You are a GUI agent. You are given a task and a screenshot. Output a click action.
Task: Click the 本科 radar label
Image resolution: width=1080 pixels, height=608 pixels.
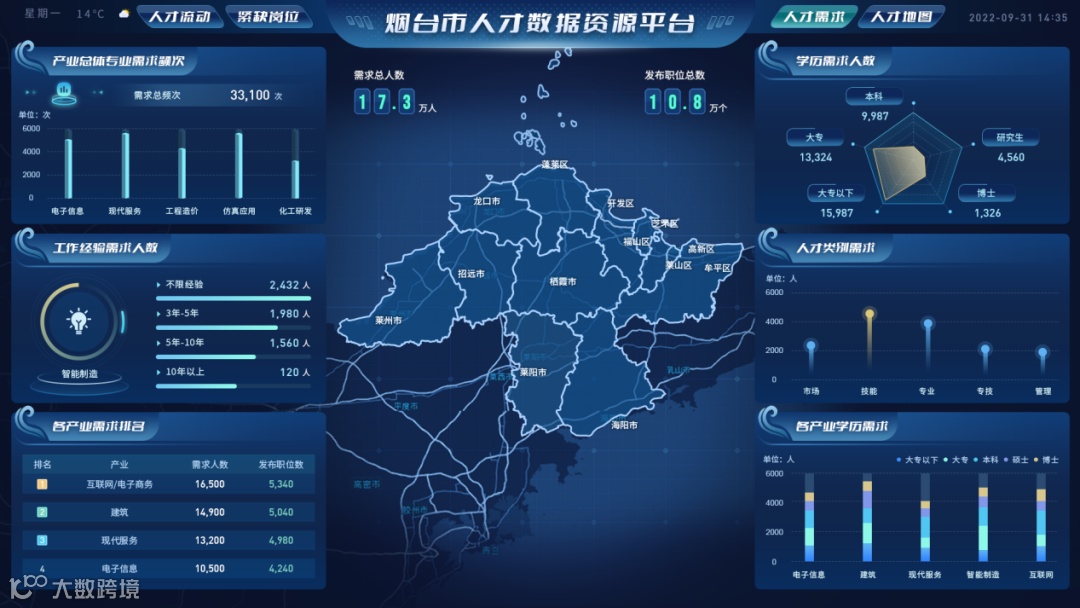[x=874, y=96]
